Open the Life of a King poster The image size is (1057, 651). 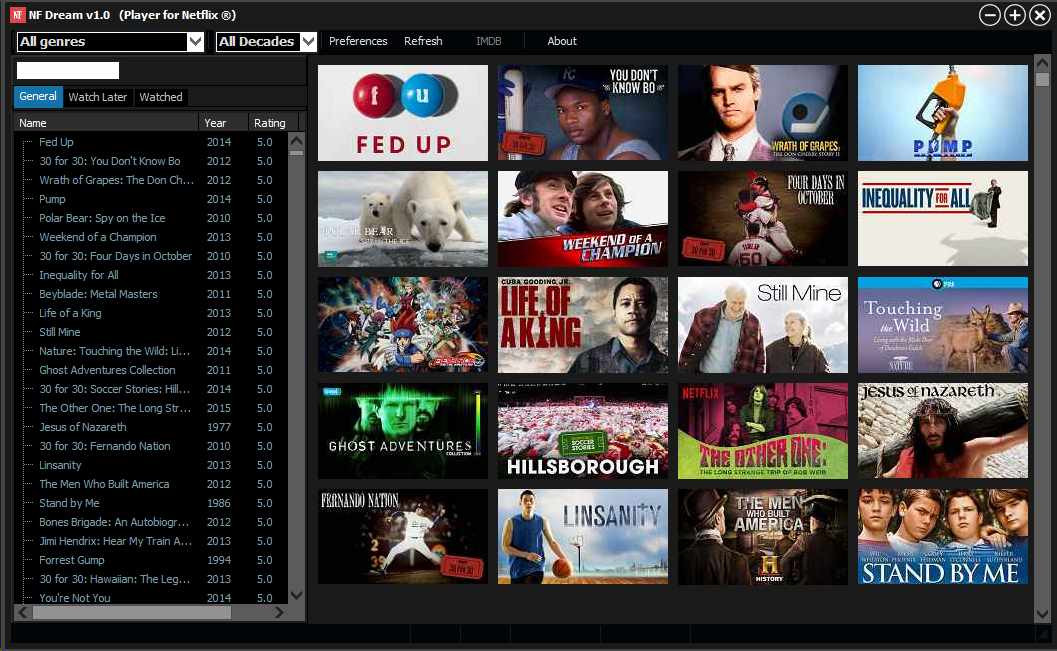(582, 325)
